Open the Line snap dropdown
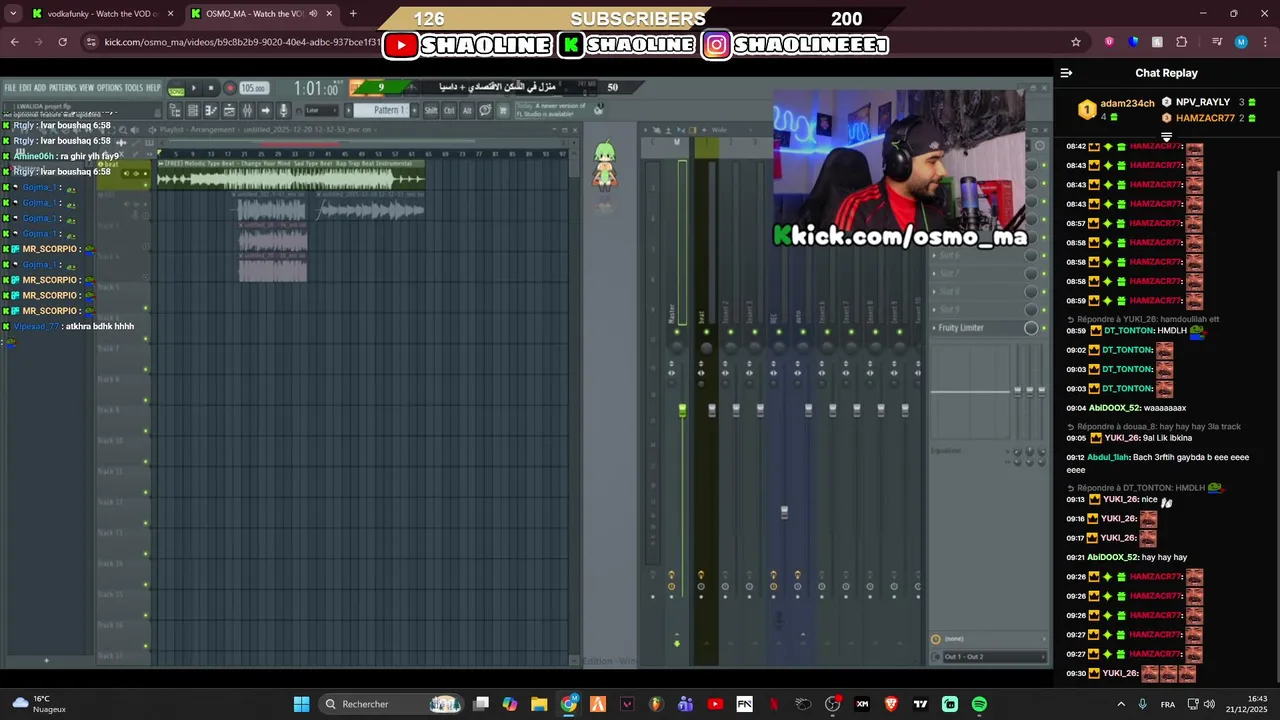The width and height of the screenshot is (1280, 720). [x=323, y=110]
